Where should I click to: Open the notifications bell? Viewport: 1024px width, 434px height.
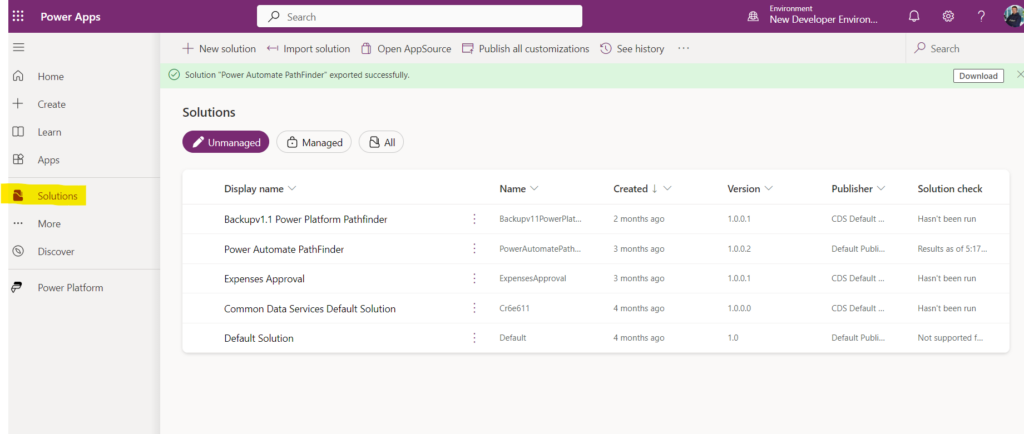pyautogui.click(x=913, y=17)
